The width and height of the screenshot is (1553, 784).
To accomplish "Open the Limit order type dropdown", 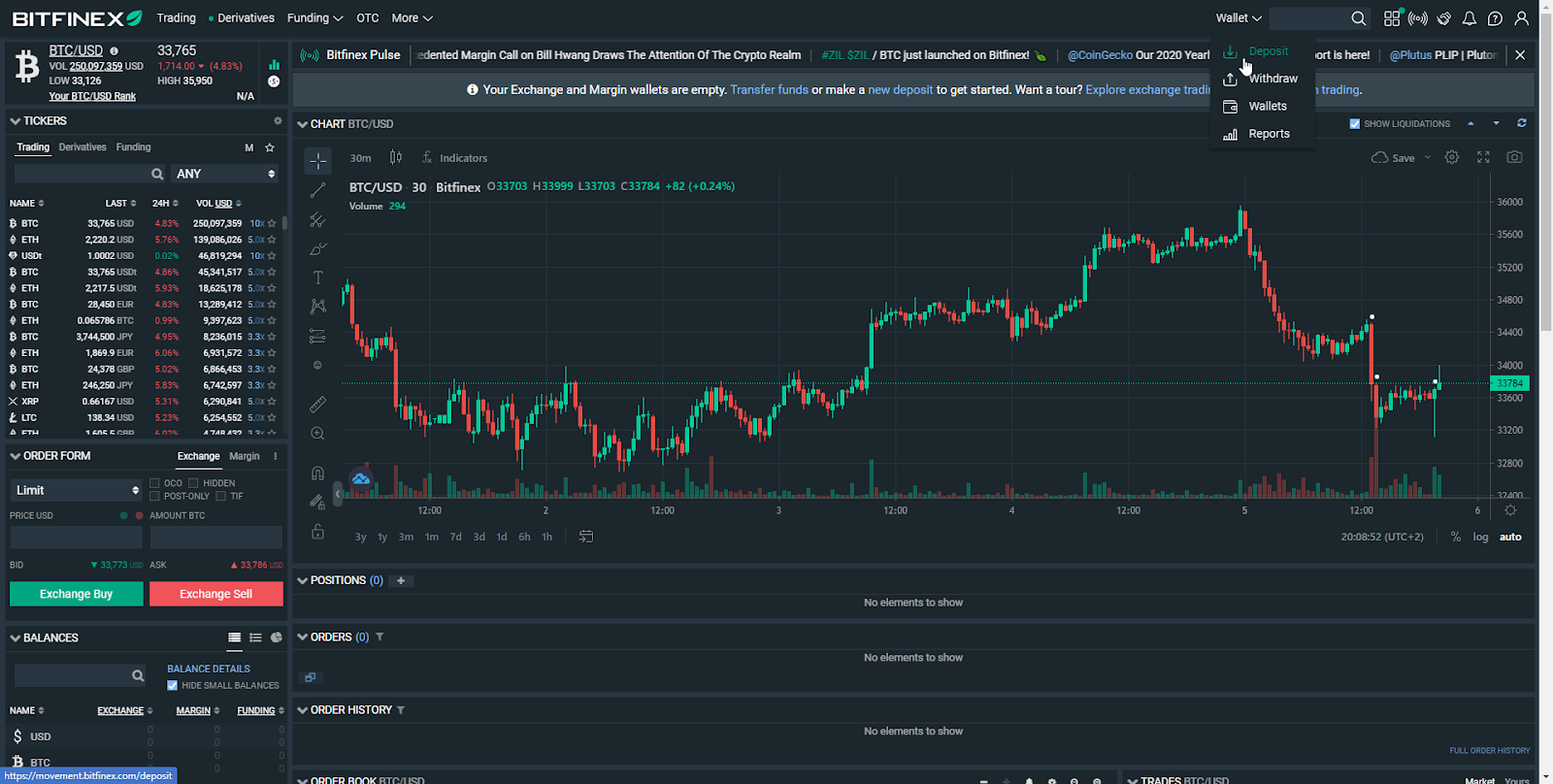I will tap(77, 490).
